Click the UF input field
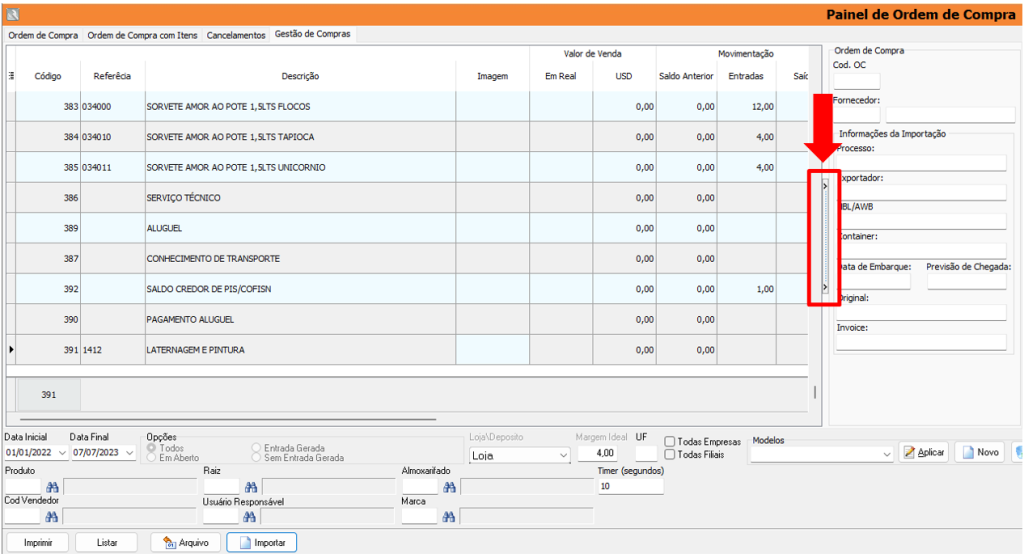 pyautogui.click(x=646, y=453)
